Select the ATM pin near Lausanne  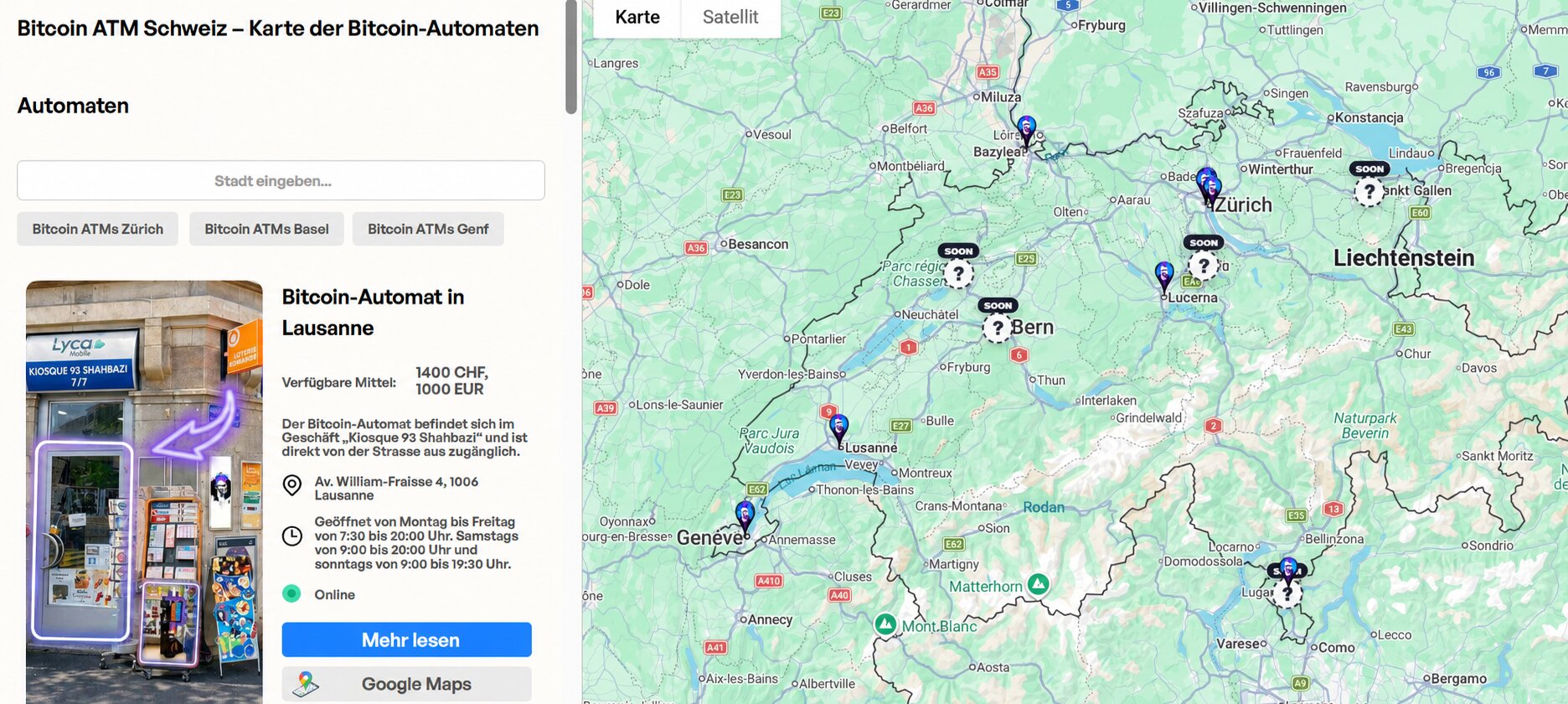(838, 429)
